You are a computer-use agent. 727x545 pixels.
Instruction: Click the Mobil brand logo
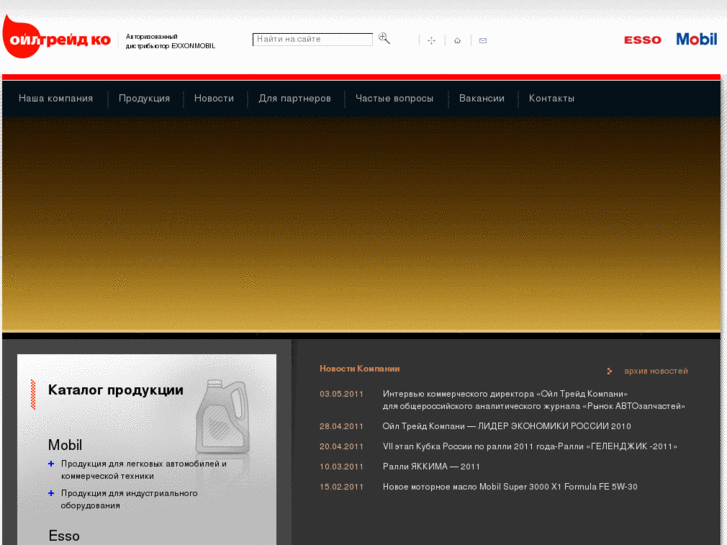696,39
